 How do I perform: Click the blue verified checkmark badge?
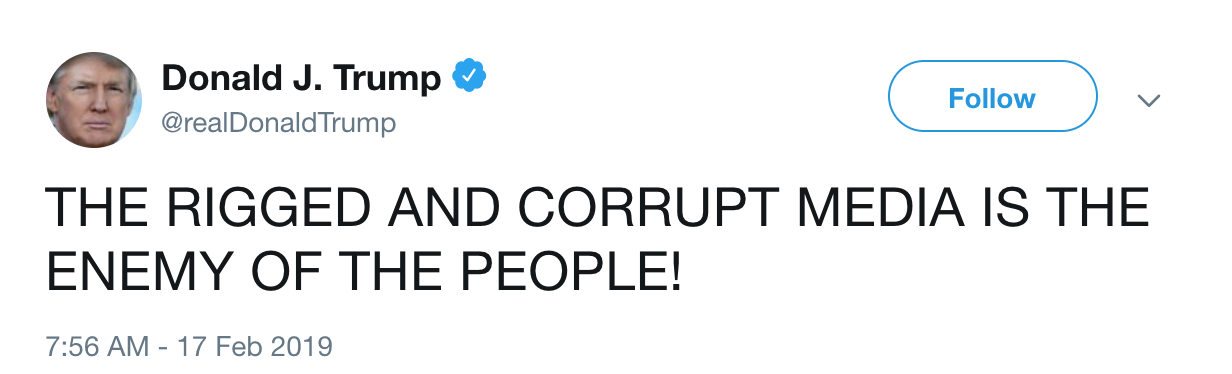pos(468,77)
